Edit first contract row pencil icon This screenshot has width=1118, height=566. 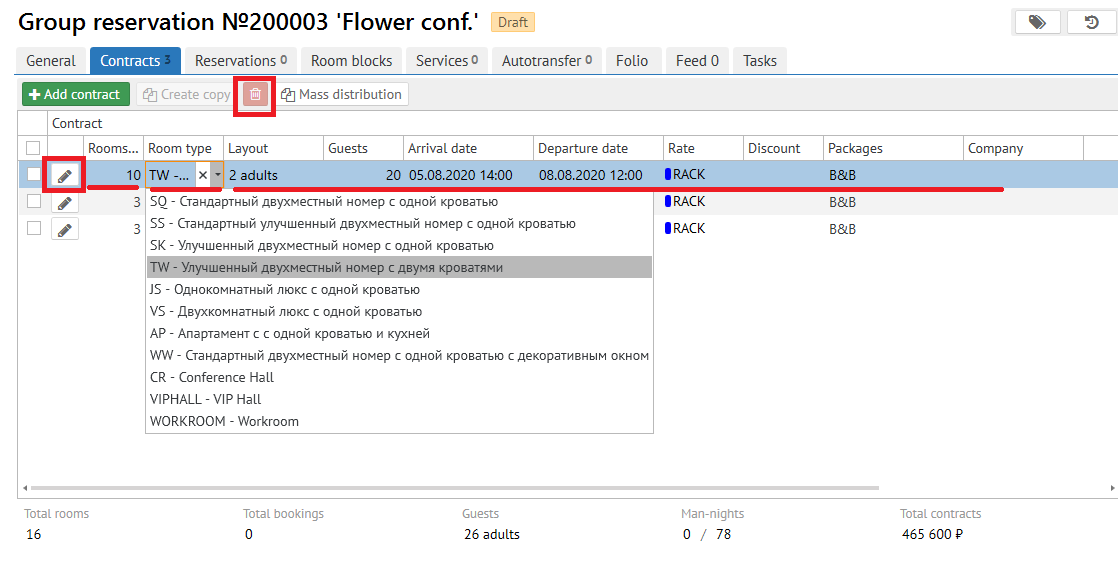(65, 175)
